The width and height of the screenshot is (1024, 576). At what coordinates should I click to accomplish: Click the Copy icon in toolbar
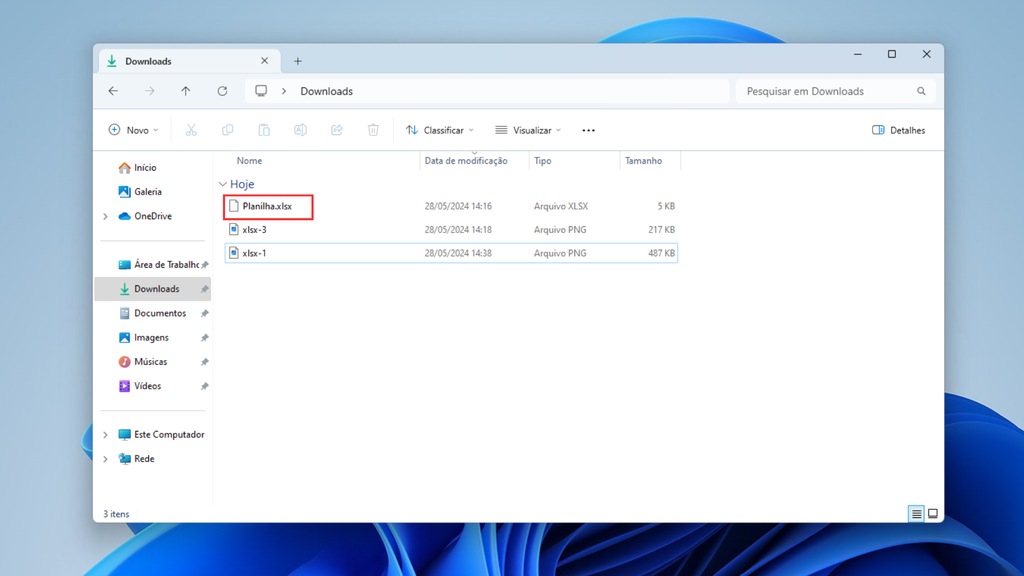227,130
